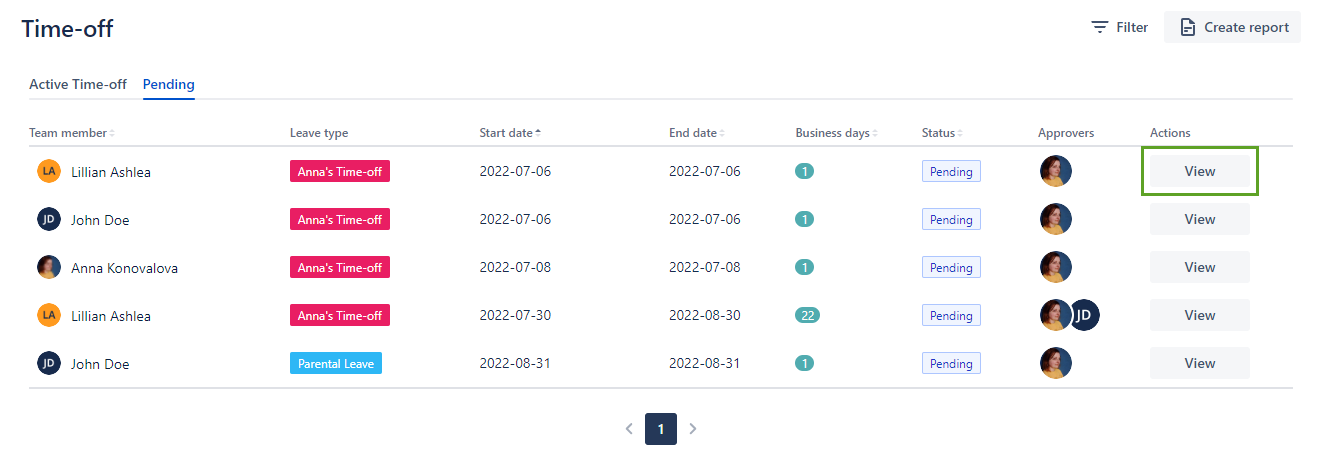Select page 1 in pagination
Viewport: 1327px width, 453px height.
tap(661, 429)
